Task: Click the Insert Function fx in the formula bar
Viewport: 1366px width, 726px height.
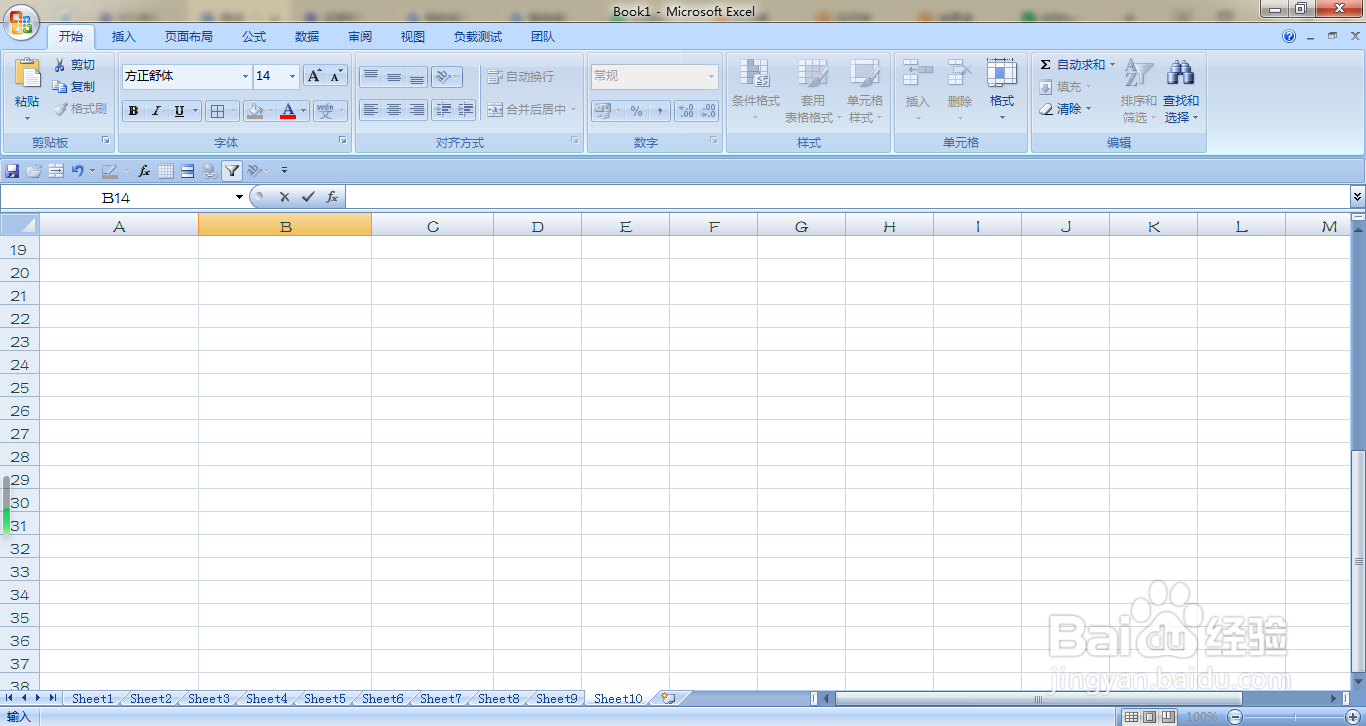Action: (x=332, y=198)
